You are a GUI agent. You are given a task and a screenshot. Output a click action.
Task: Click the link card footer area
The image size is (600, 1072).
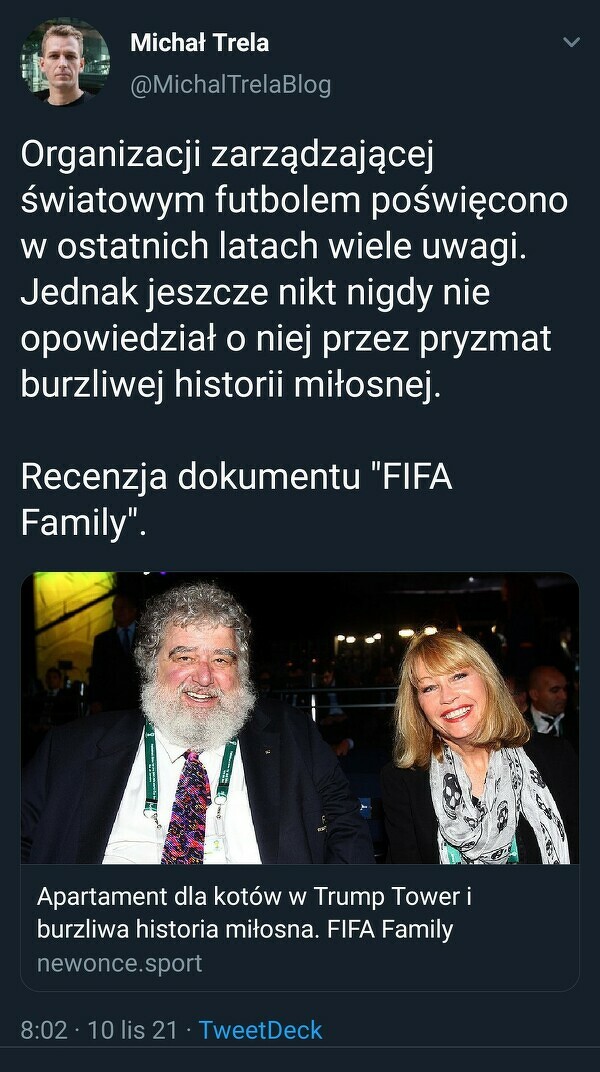[x=300, y=928]
